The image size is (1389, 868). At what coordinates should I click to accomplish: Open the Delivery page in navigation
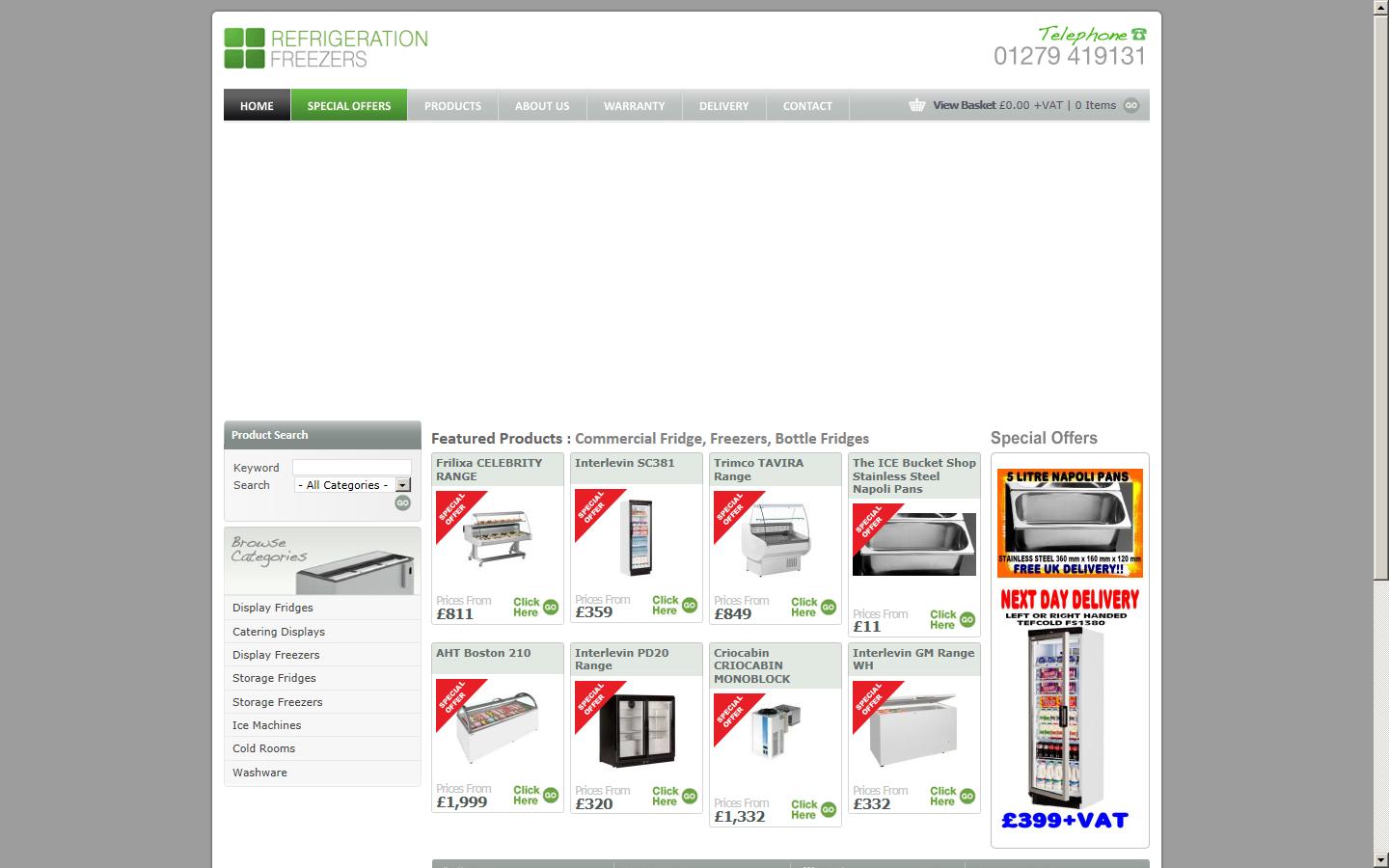click(x=723, y=105)
